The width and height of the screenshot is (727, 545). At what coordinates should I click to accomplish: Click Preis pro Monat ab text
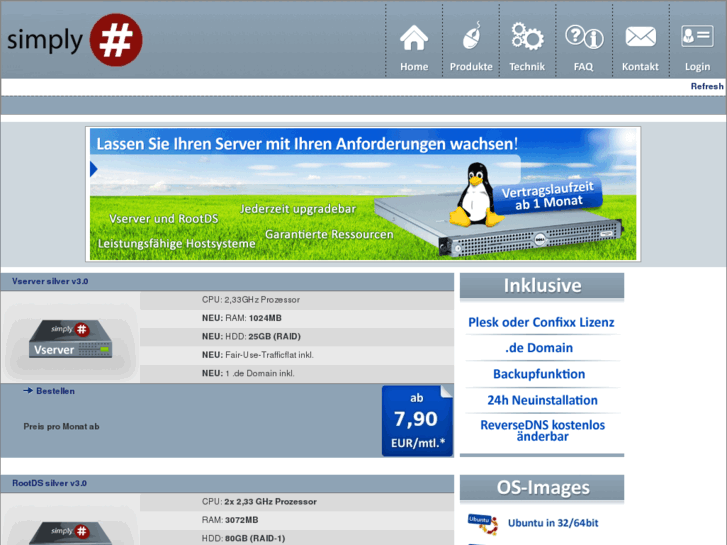coord(61,427)
